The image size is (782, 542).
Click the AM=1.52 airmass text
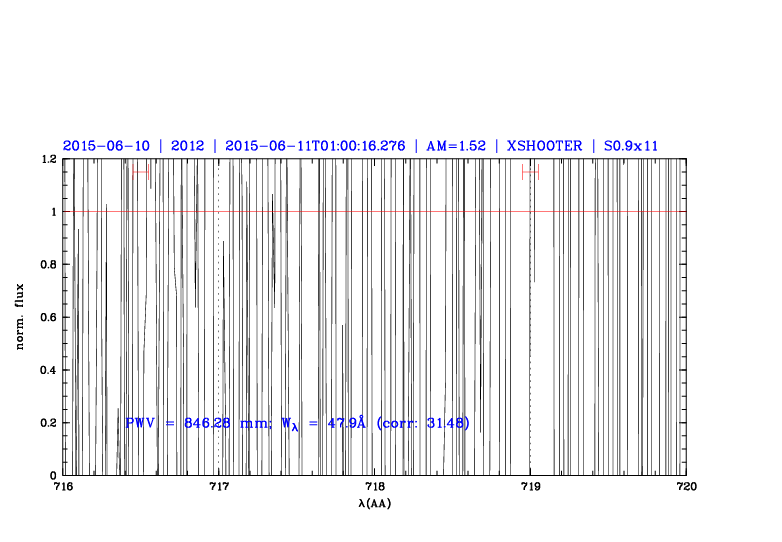[x=456, y=146]
